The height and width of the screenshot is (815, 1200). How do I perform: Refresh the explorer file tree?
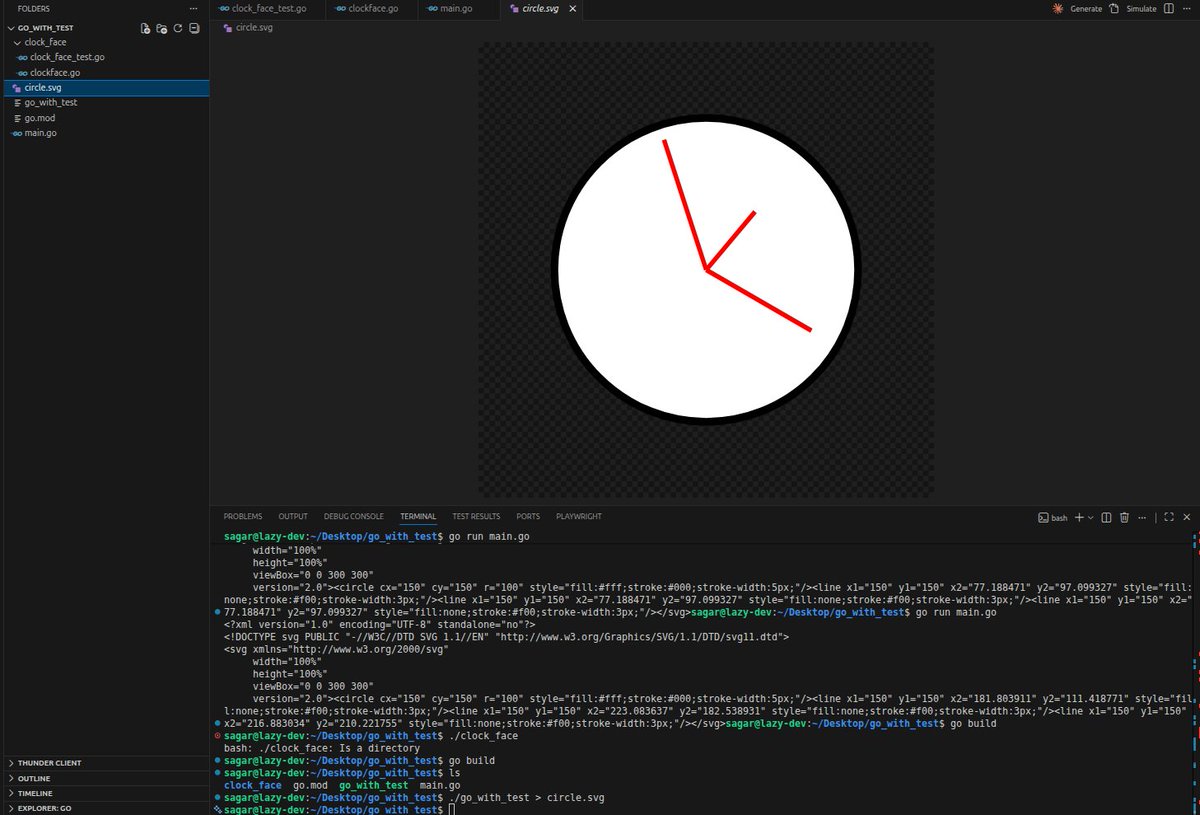tap(178, 28)
